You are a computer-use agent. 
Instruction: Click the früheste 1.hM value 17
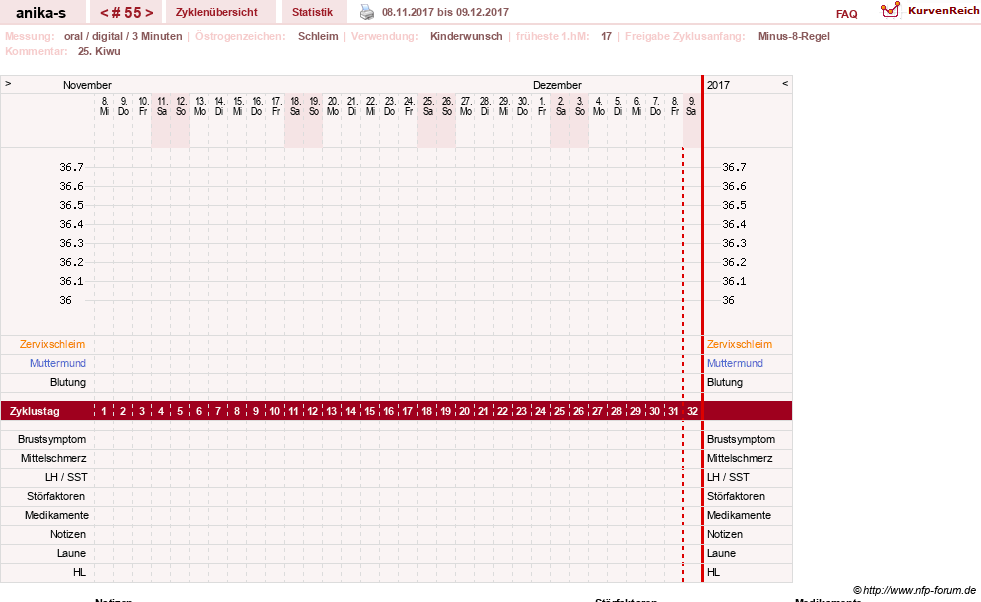(x=606, y=36)
